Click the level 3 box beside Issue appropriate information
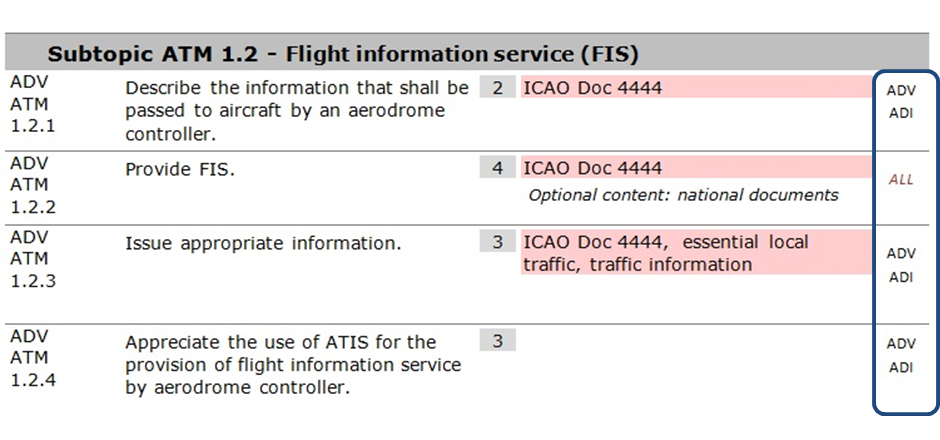Image resolution: width=940 pixels, height=440 pixels. 498,242
